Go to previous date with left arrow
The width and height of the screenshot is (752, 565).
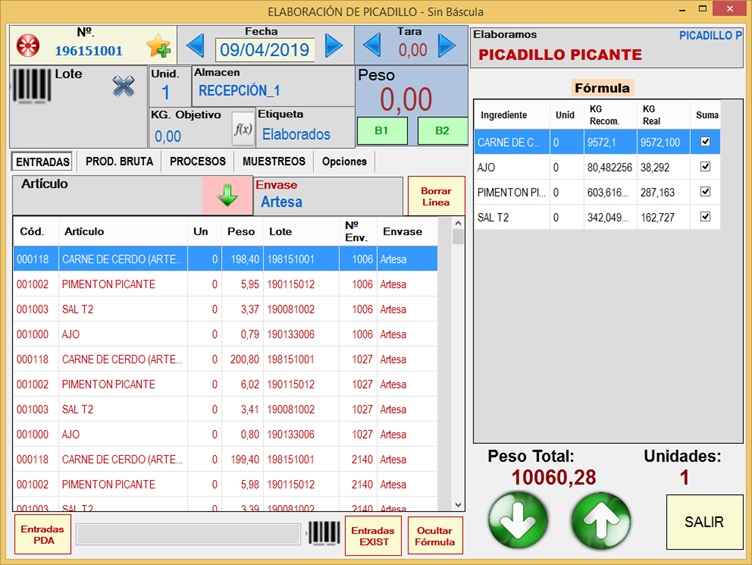196,46
